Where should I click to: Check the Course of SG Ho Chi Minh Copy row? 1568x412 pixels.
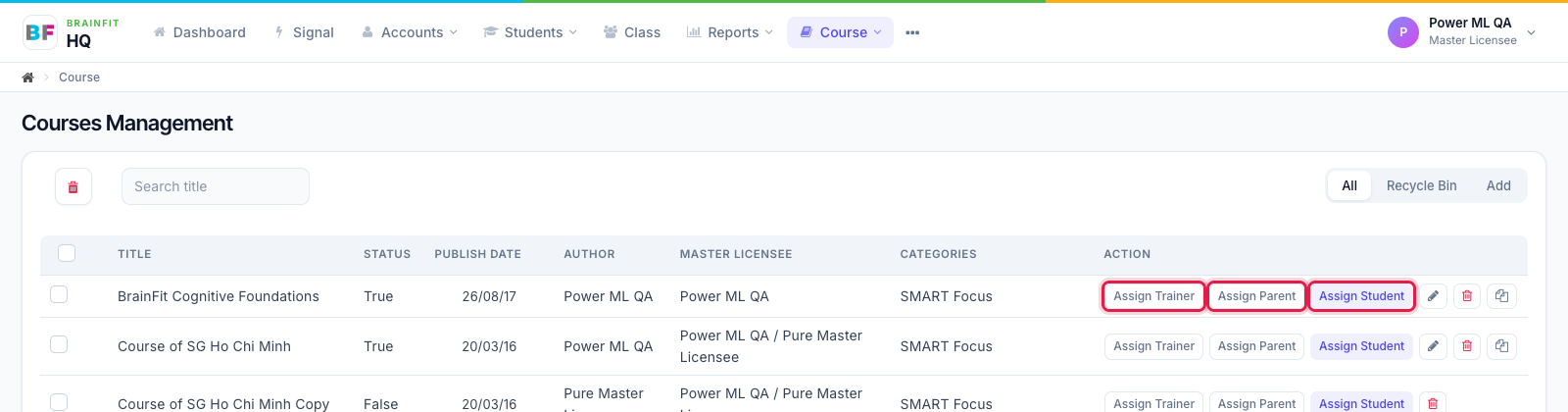point(59,402)
